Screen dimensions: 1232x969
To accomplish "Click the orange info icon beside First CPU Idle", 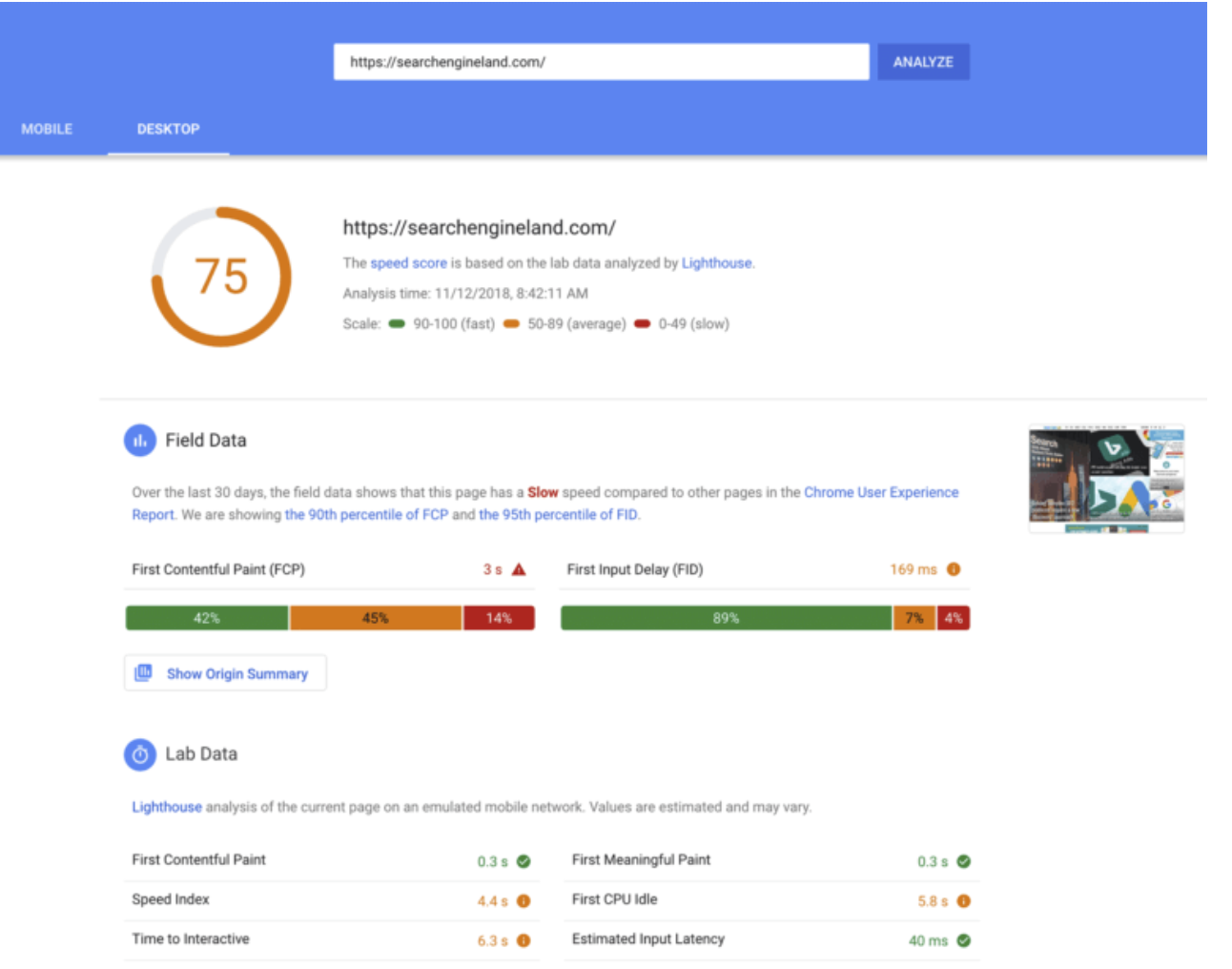I will point(964,901).
